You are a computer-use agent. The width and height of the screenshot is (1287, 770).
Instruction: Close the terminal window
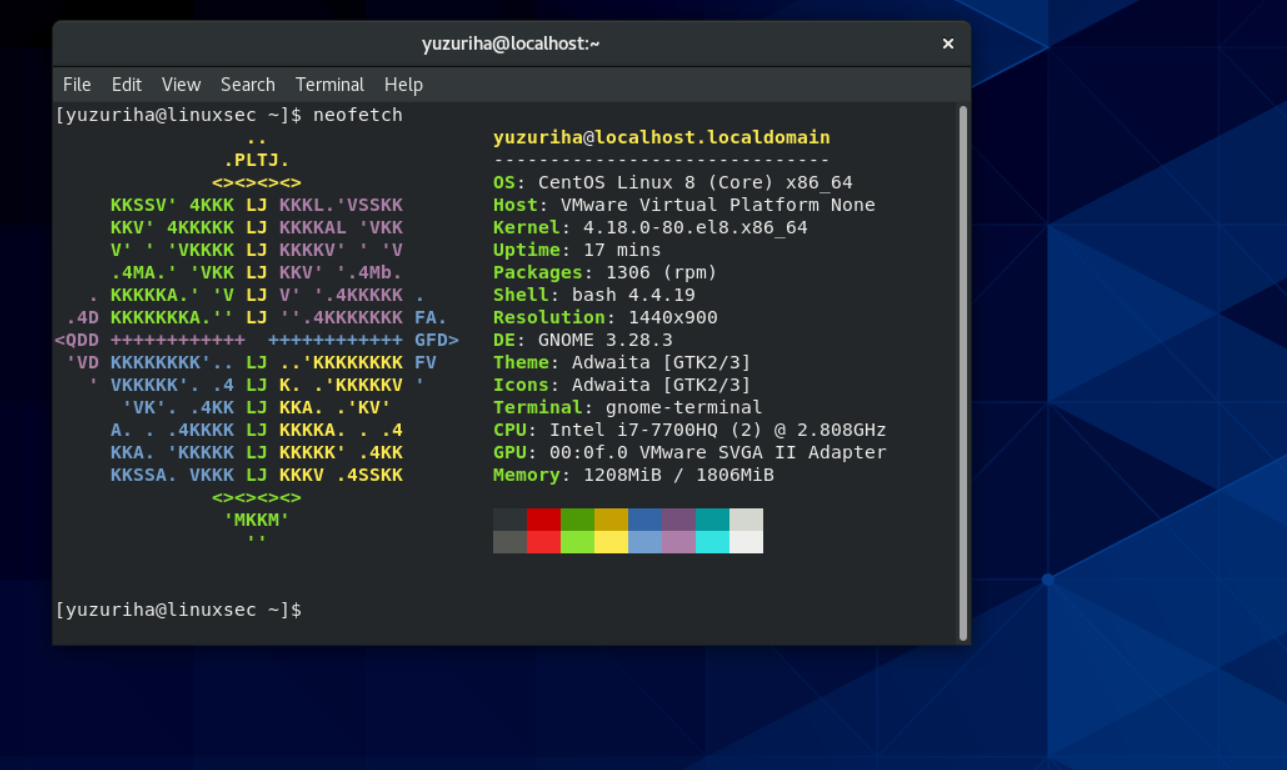point(947,43)
